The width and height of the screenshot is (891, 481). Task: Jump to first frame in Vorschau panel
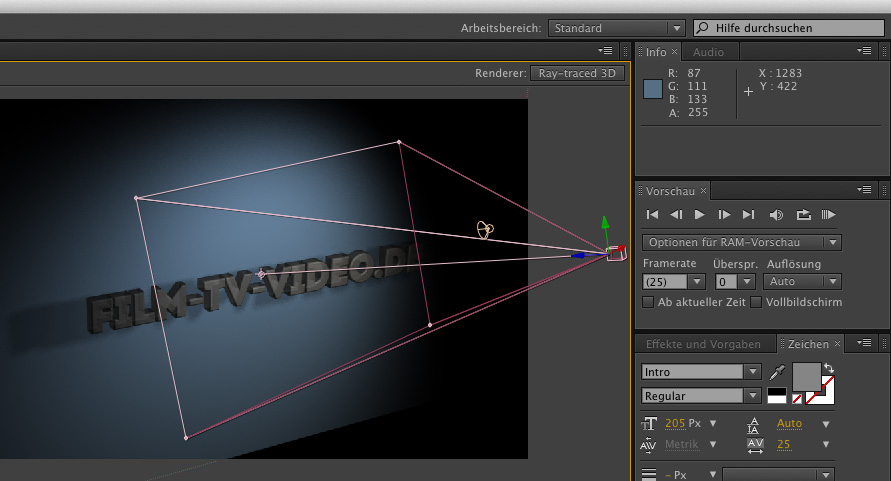coord(652,215)
